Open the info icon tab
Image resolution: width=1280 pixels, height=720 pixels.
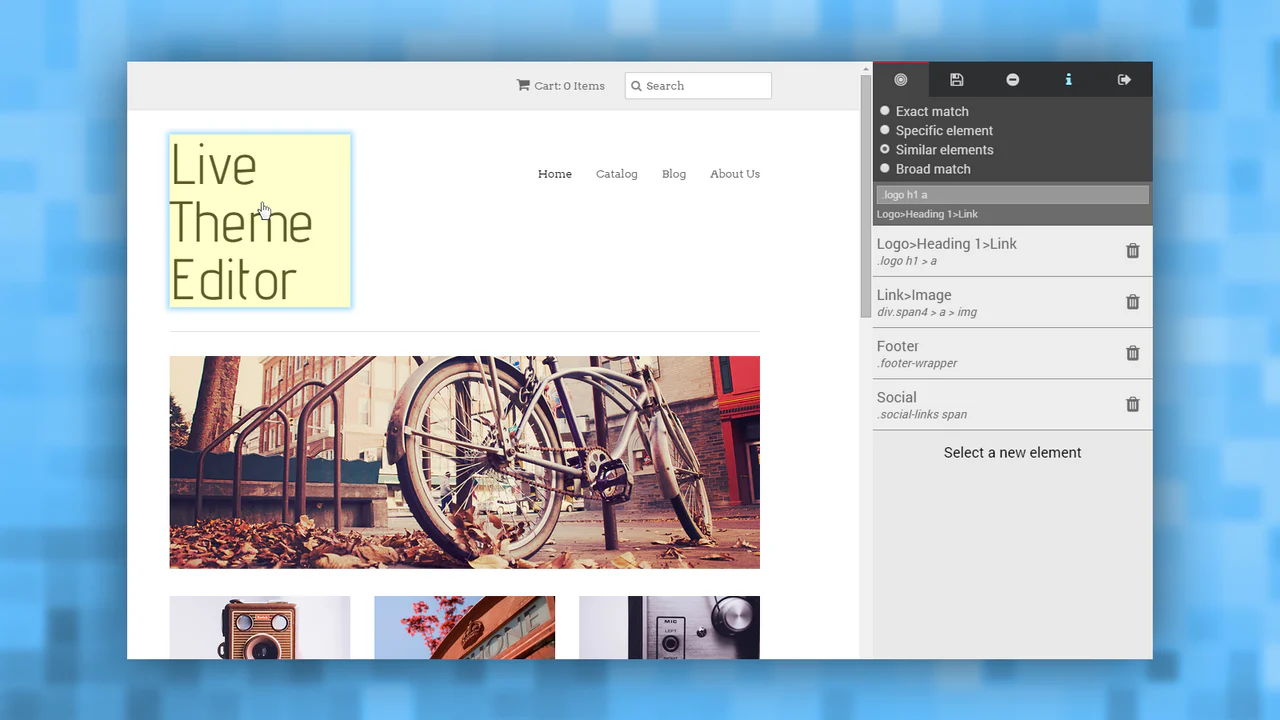(1068, 80)
